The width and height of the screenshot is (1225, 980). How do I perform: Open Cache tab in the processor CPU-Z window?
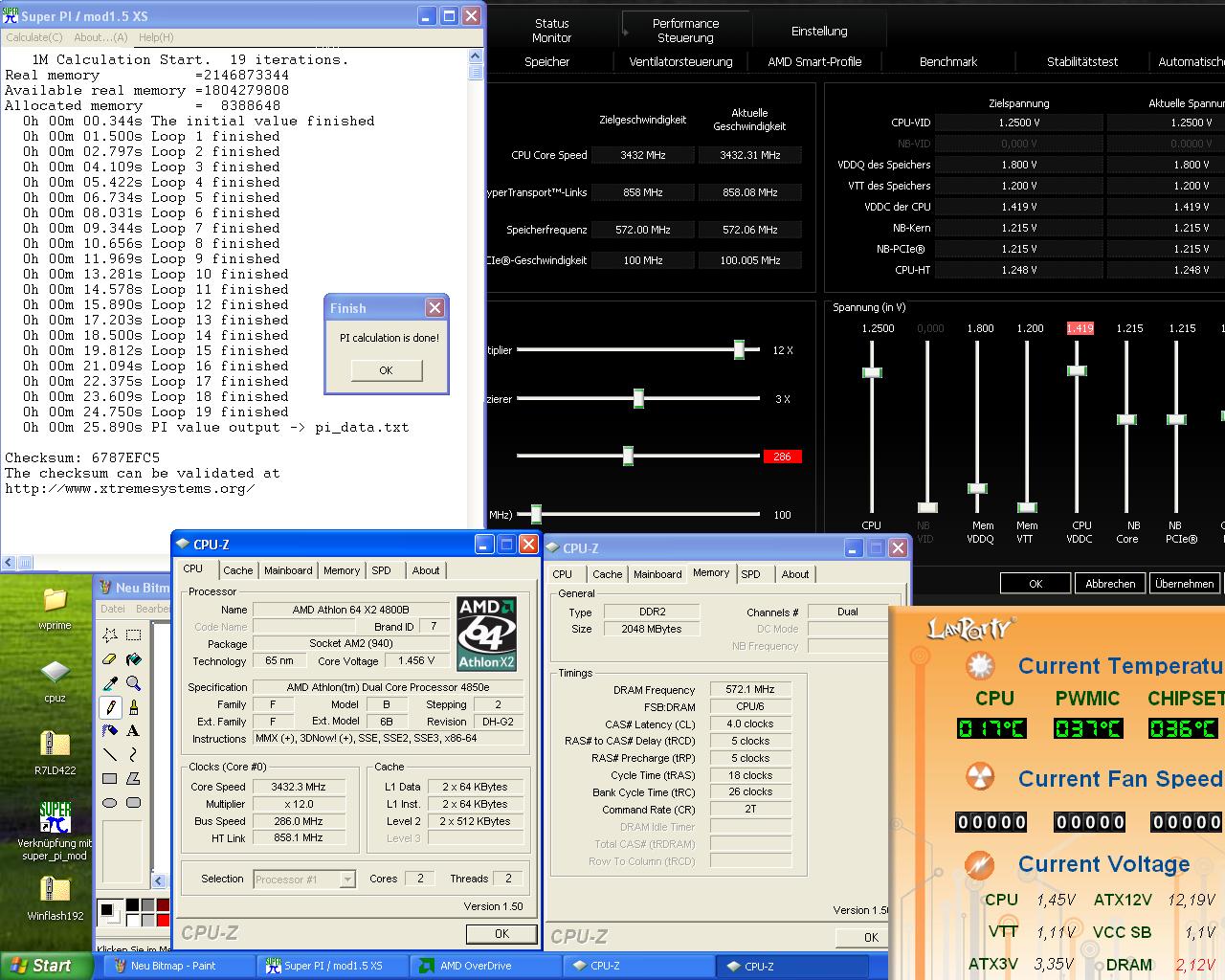point(238,570)
